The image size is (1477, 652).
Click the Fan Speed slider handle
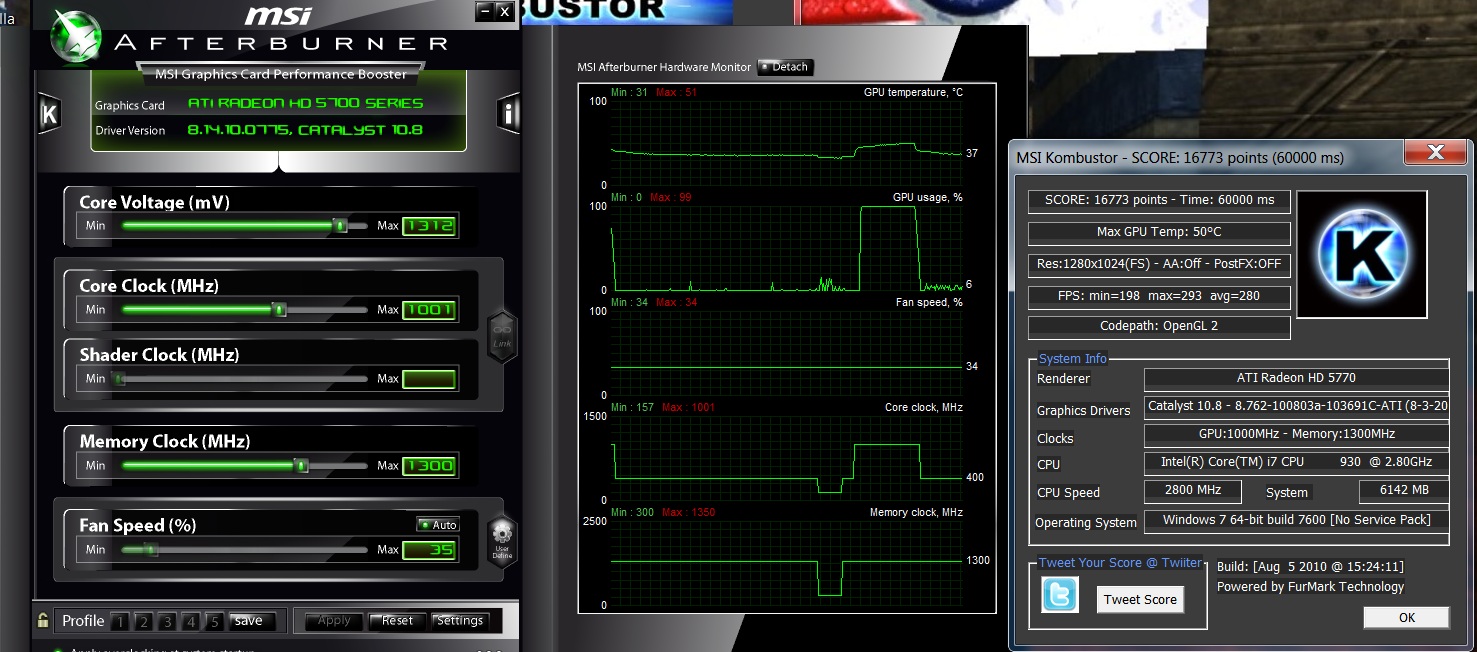point(150,549)
